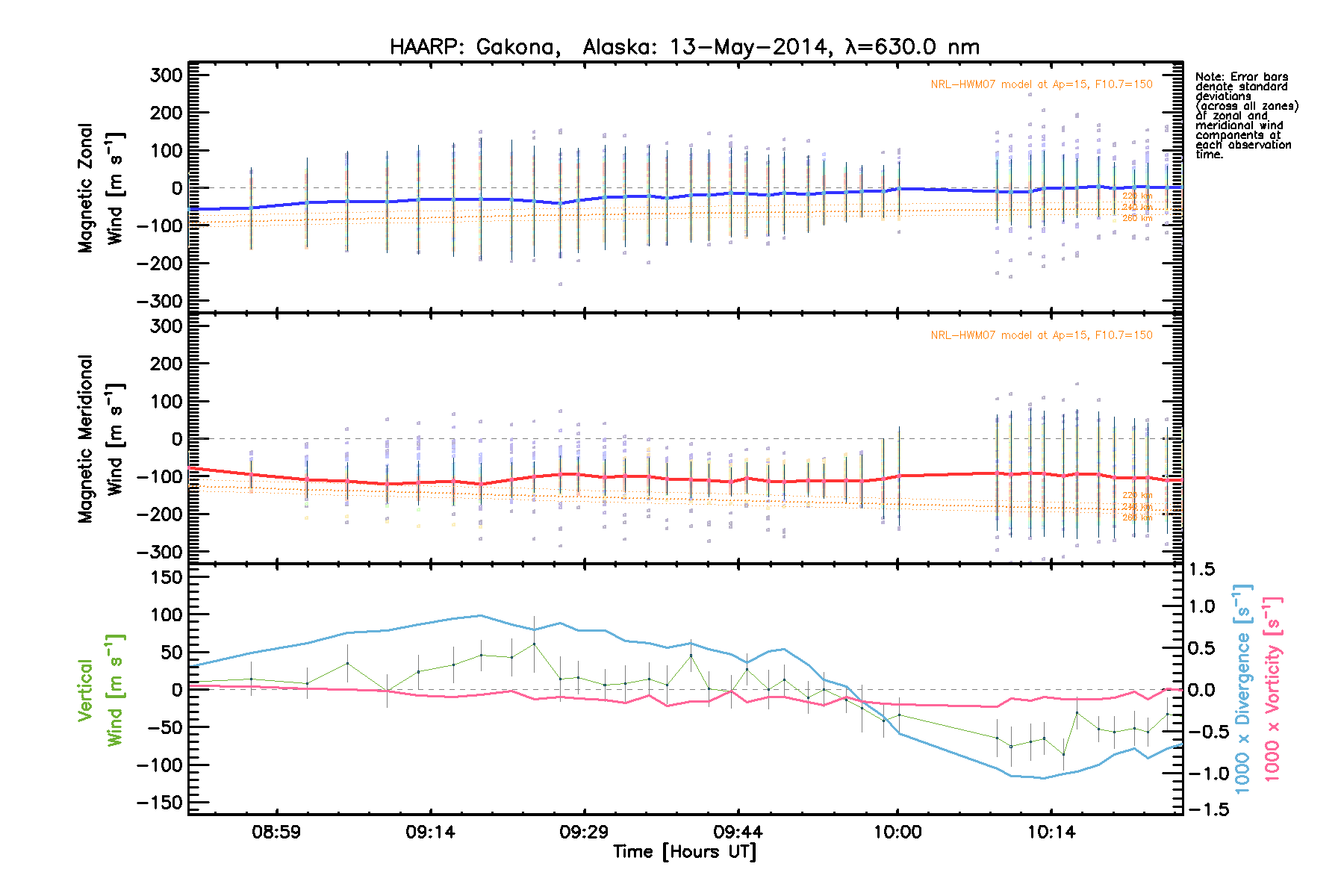Screen dimensions: 1344x896
Task: Click the 10:00 time tick label
Action: pos(897,832)
